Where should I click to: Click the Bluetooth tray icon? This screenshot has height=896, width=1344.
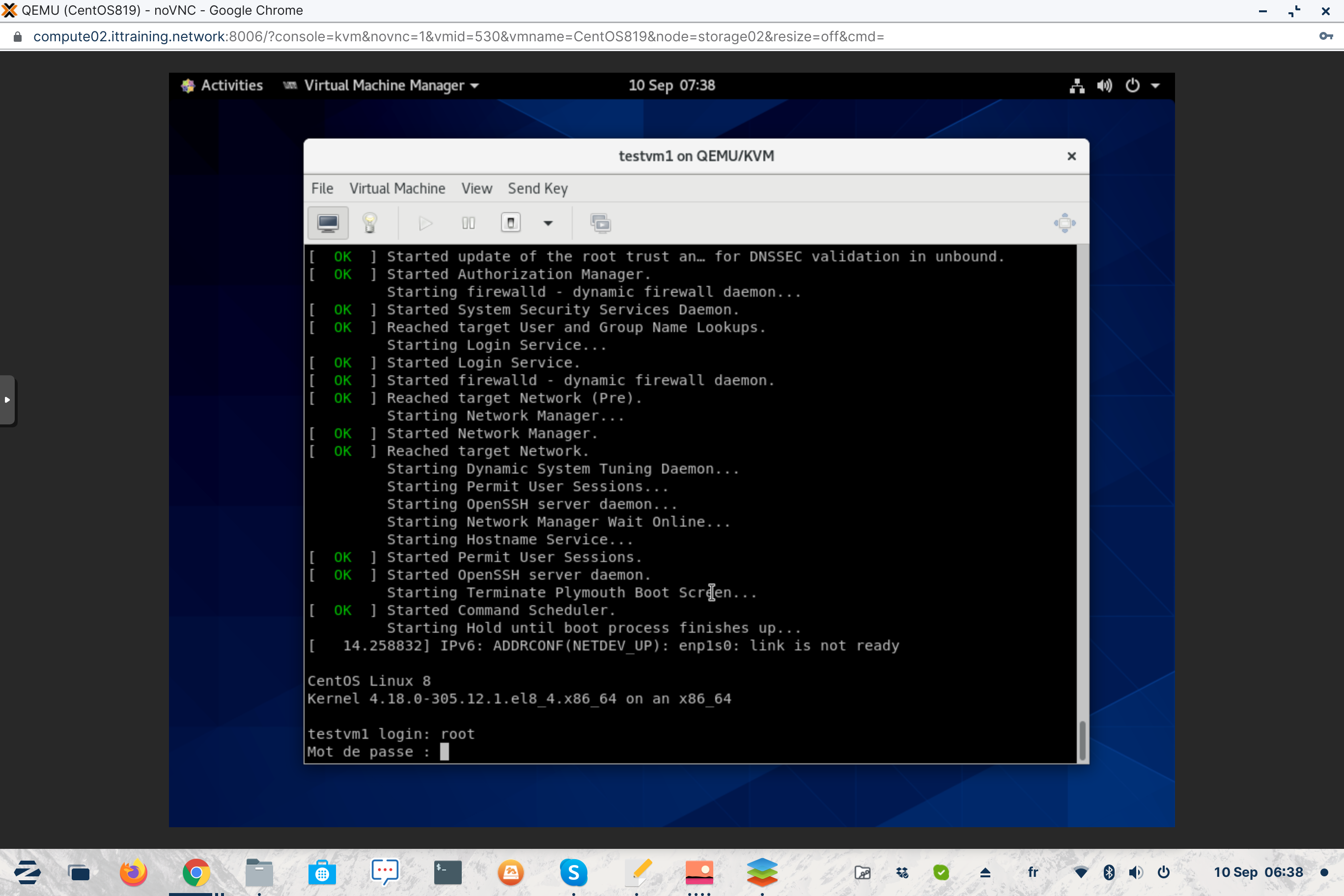1109,872
